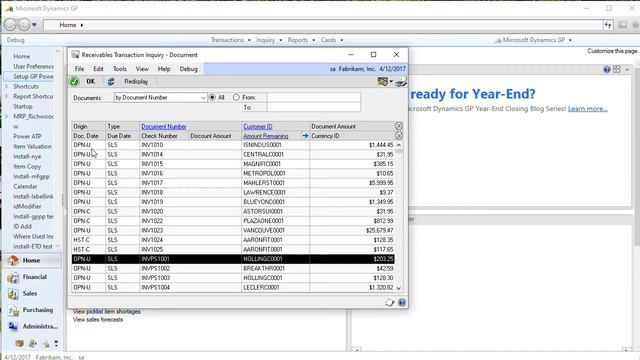Click the Sales module icon
The height and width of the screenshot is (360, 640).
[x=13, y=294]
